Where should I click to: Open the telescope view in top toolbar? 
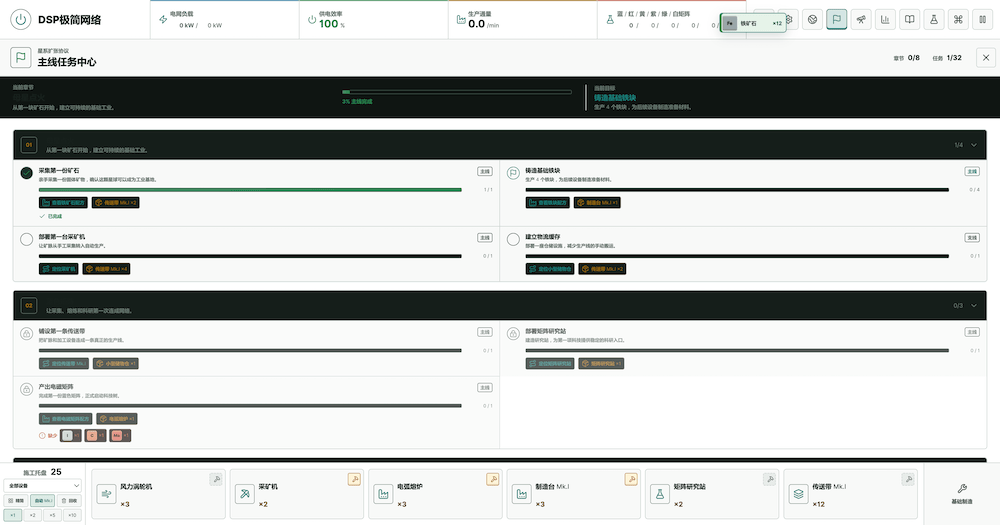(860, 19)
